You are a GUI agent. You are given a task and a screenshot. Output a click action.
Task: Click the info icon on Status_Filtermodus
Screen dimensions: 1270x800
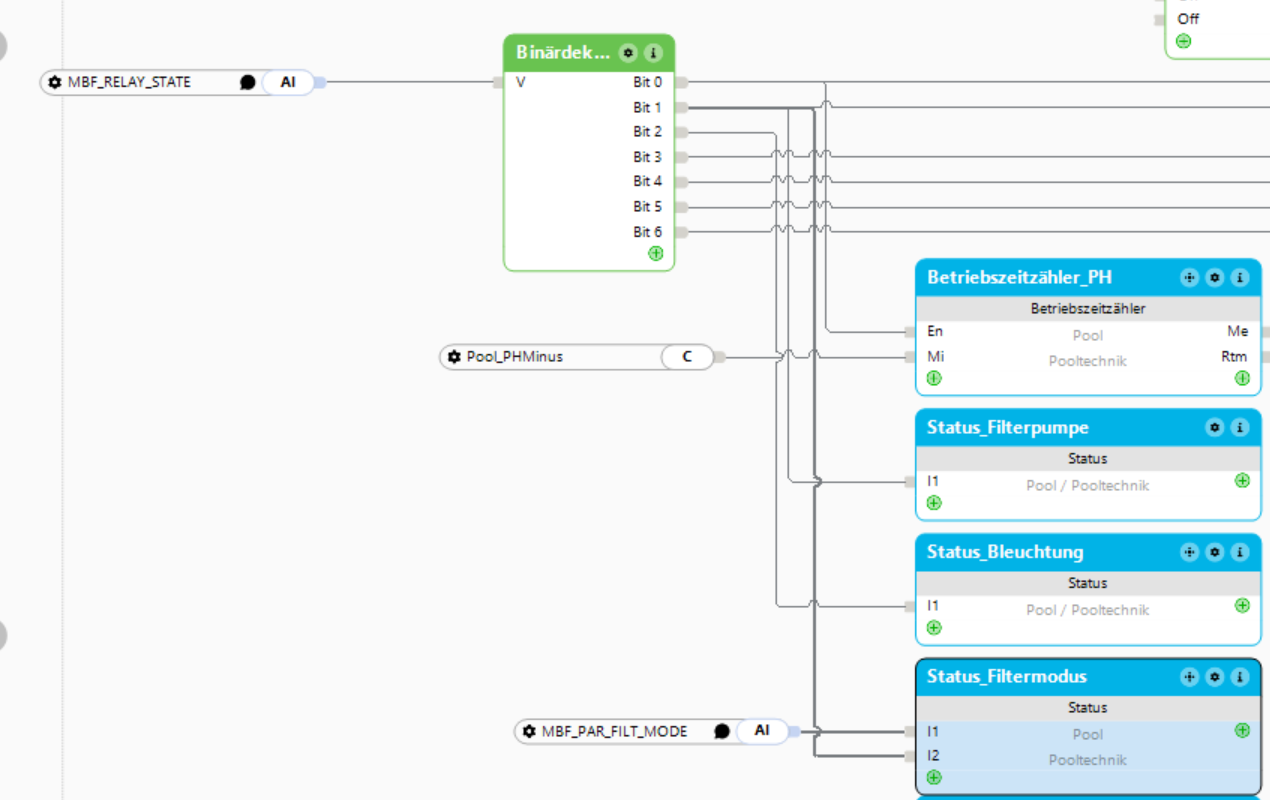coord(1240,677)
